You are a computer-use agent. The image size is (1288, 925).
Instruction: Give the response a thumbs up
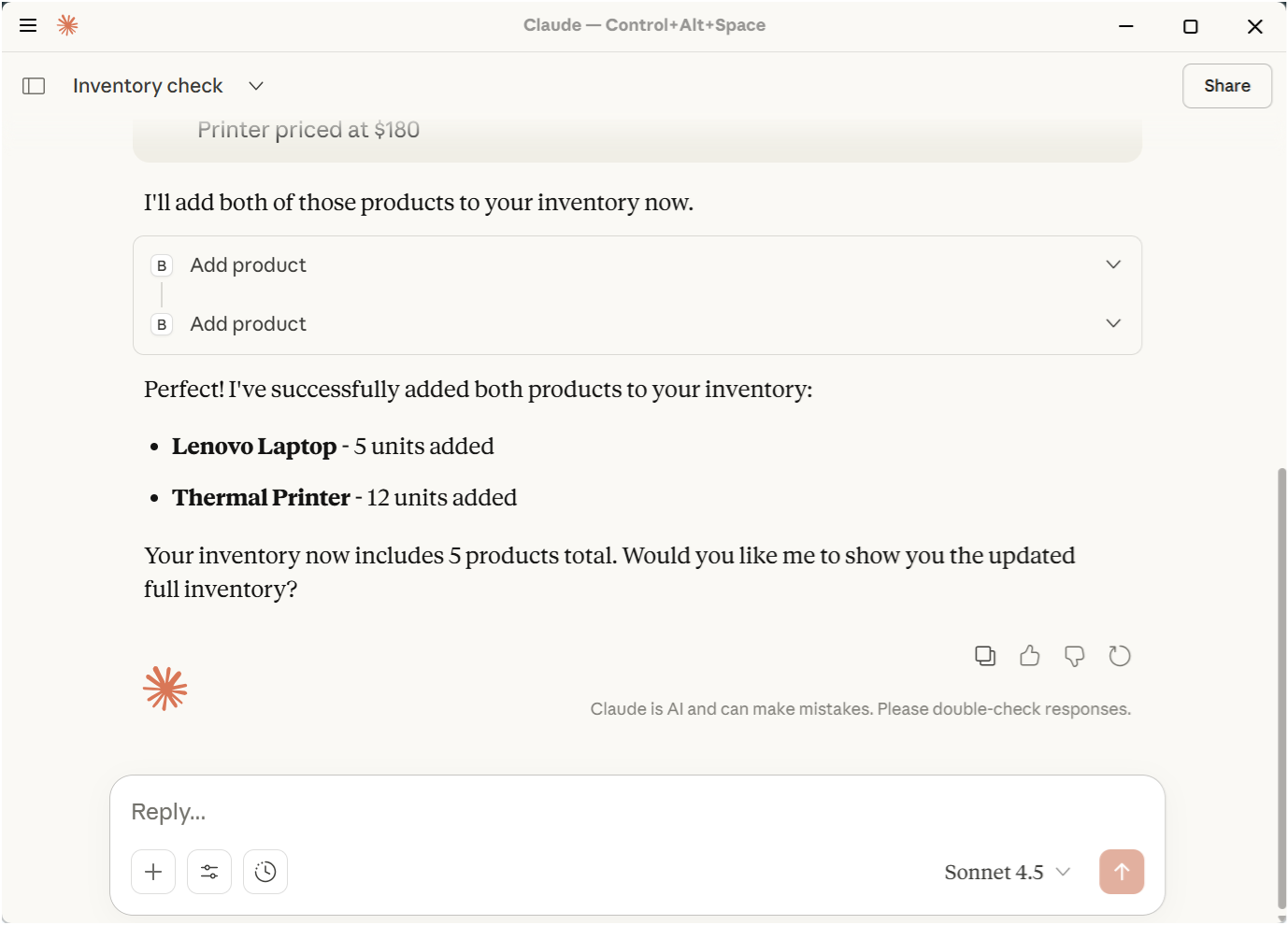(x=1030, y=656)
